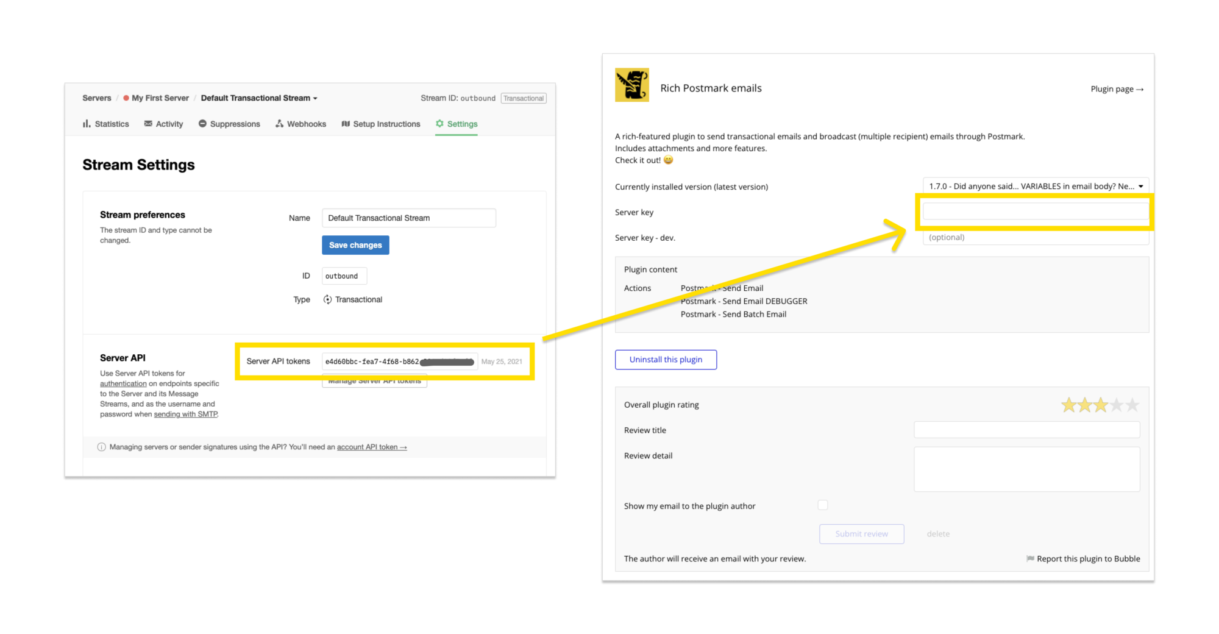The width and height of the screenshot is (1219, 634).
Task: Click the Settings gear icon
Action: [x=440, y=123]
